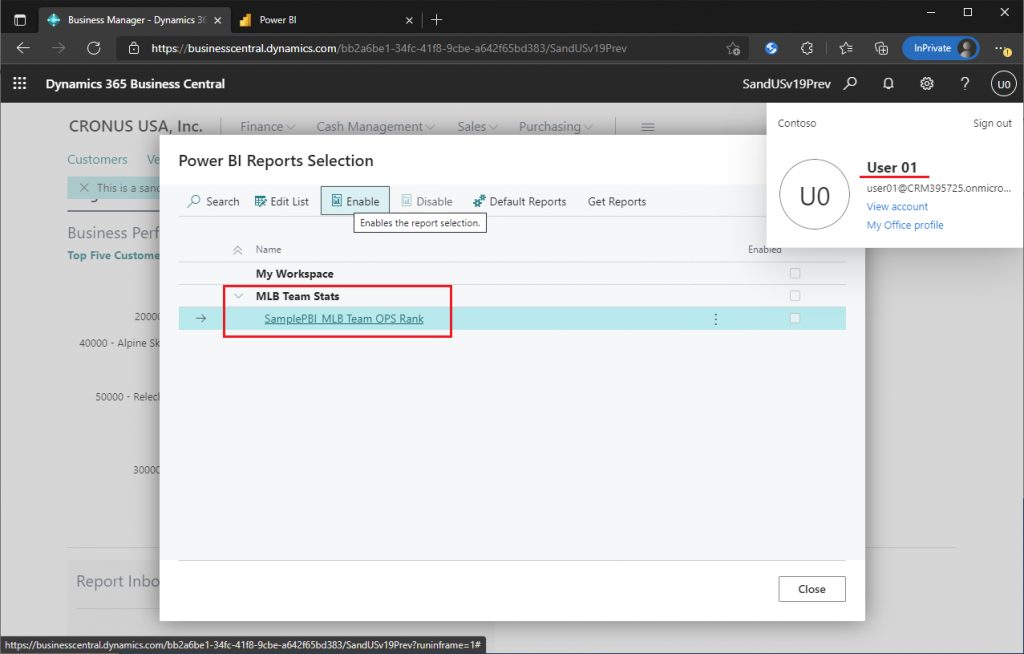Click the Enable action button
Image resolution: width=1024 pixels, height=654 pixels.
coord(355,201)
